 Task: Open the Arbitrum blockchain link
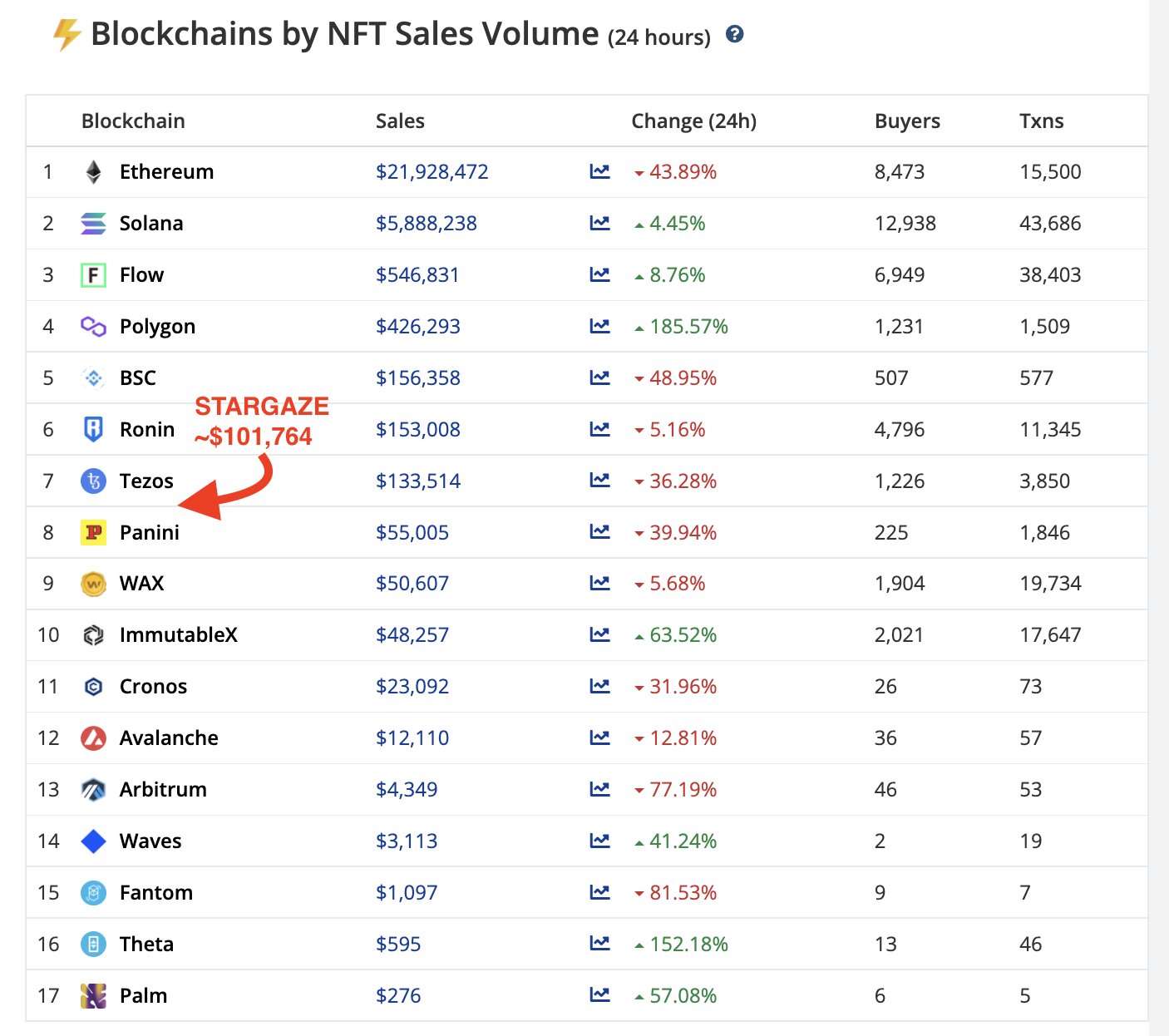click(163, 790)
